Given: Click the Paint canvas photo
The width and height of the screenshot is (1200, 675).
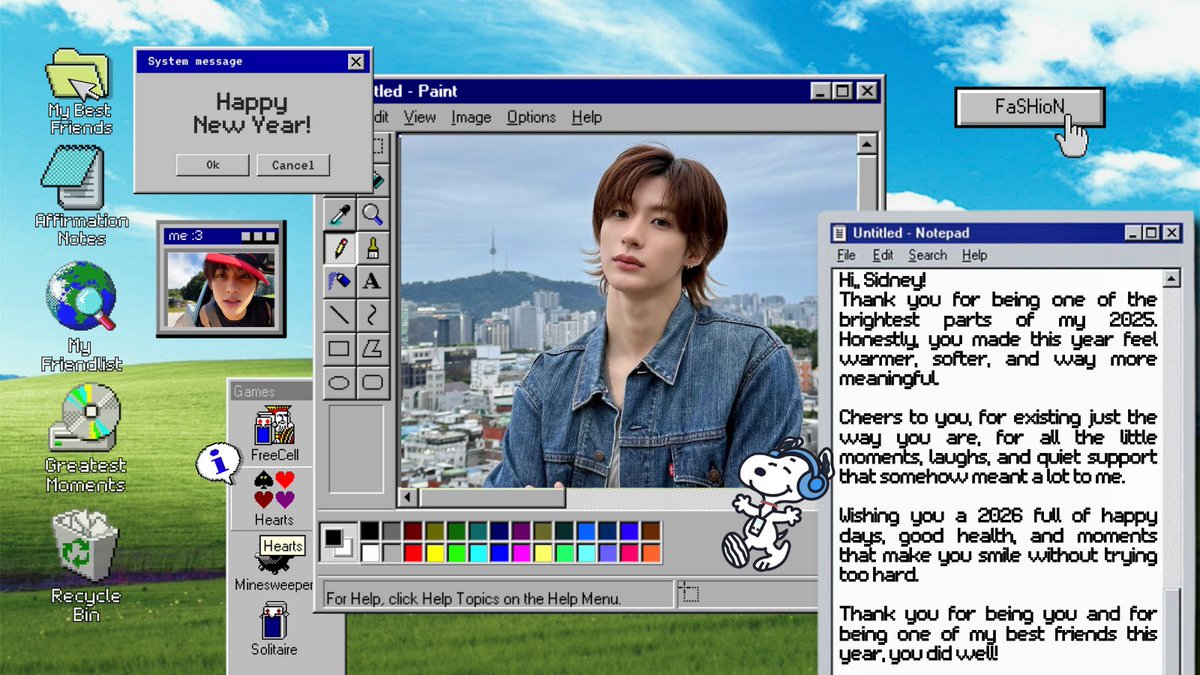Looking at the screenshot, I should point(628,311).
